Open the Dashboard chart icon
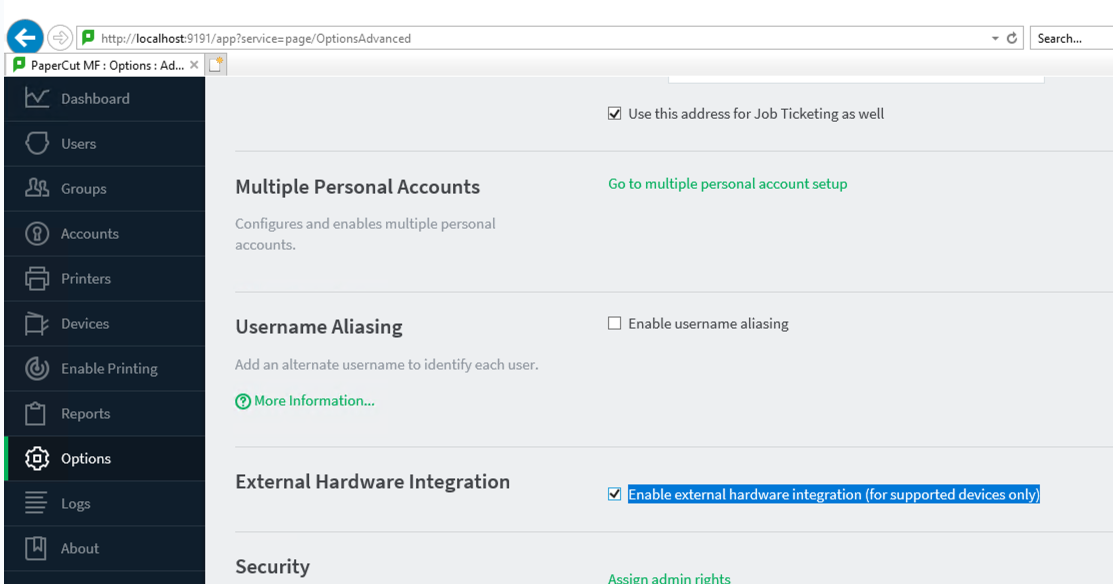 [37, 98]
